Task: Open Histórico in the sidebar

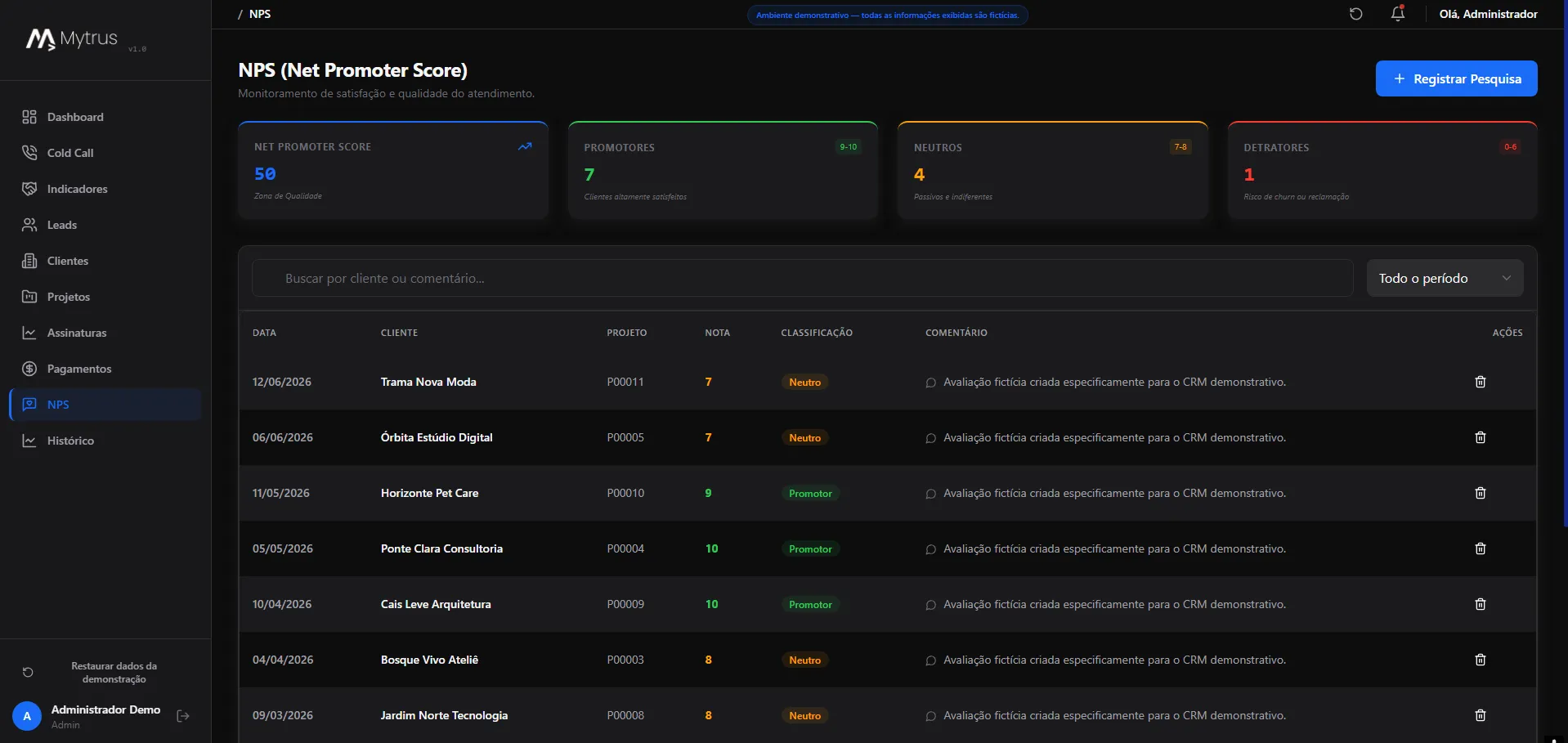Action: coord(105,441)
